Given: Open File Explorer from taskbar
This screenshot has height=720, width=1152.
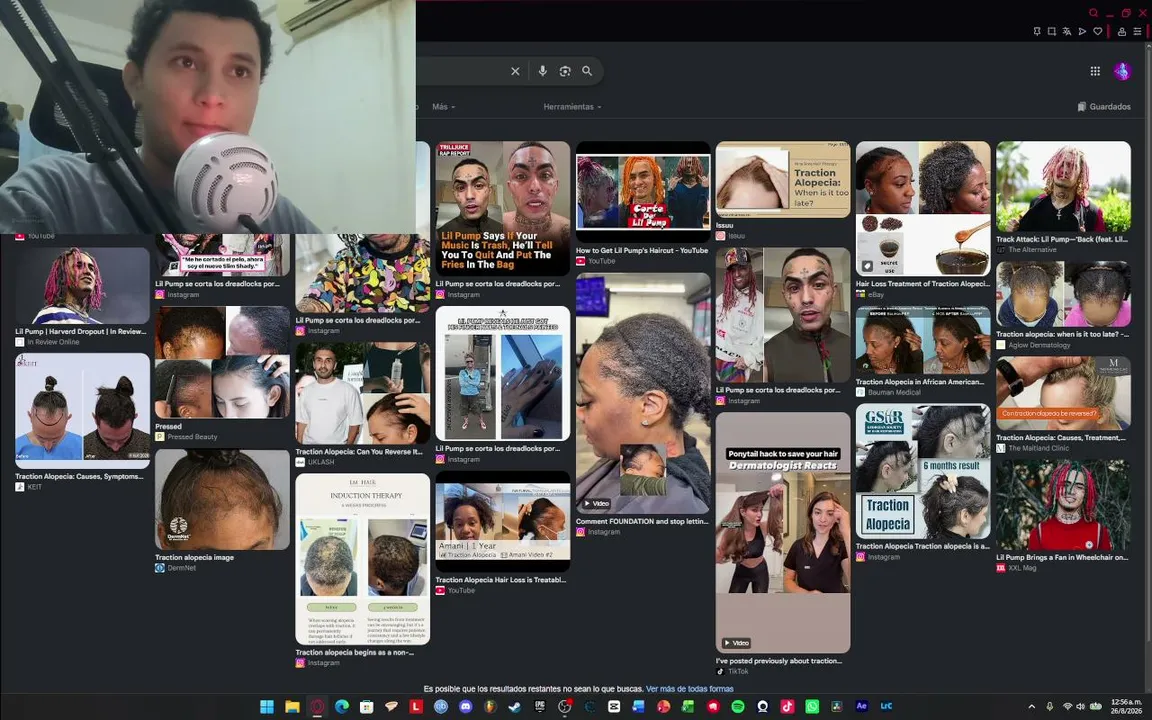Looking at the screenshot, I should [x=292, y=707].
